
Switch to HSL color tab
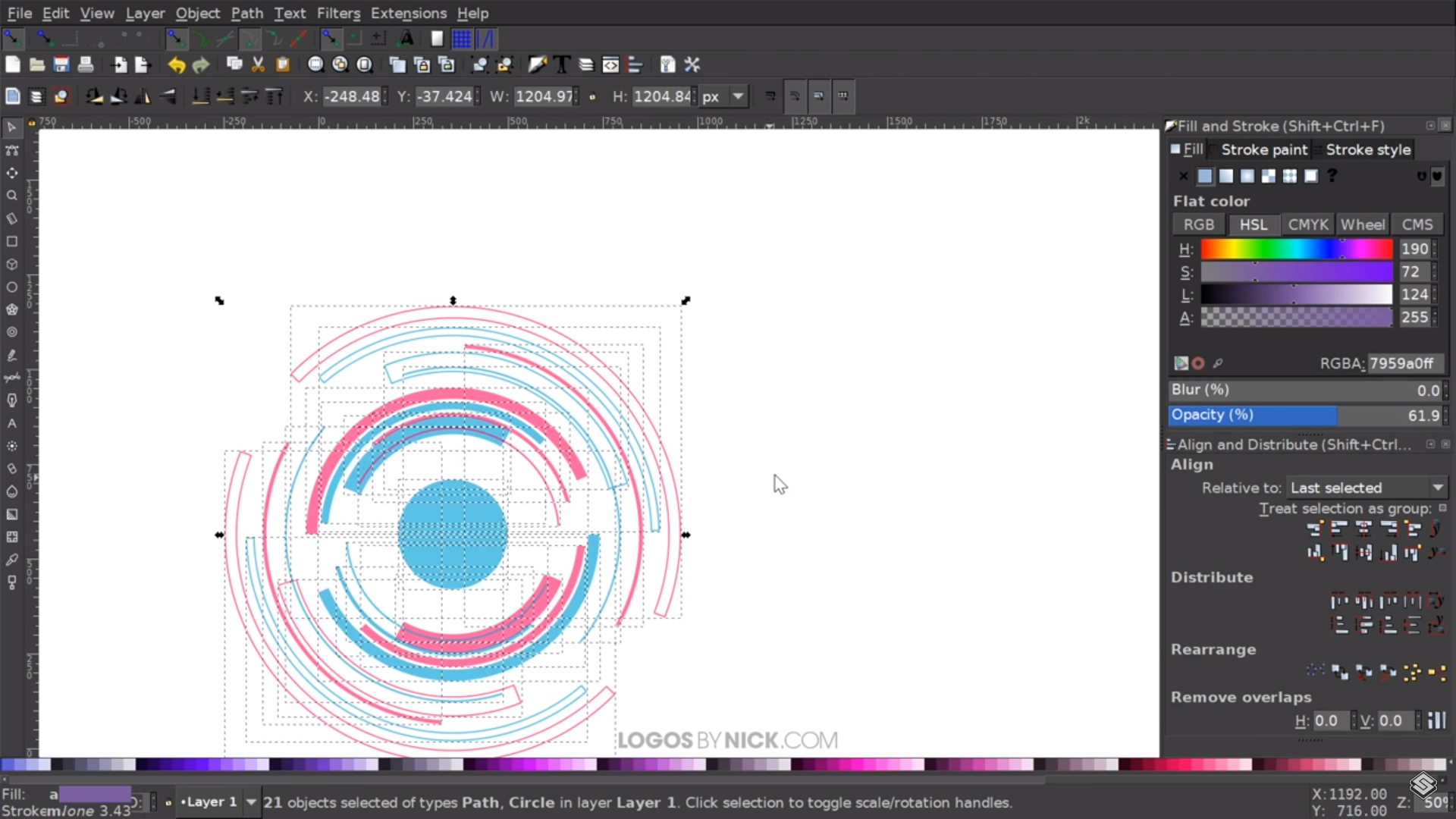1253,224
